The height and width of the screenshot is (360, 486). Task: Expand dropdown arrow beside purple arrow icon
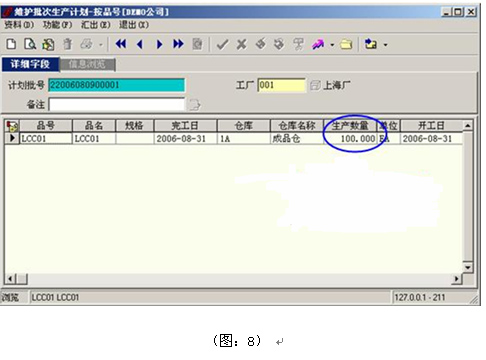click(x=332, y=45)
